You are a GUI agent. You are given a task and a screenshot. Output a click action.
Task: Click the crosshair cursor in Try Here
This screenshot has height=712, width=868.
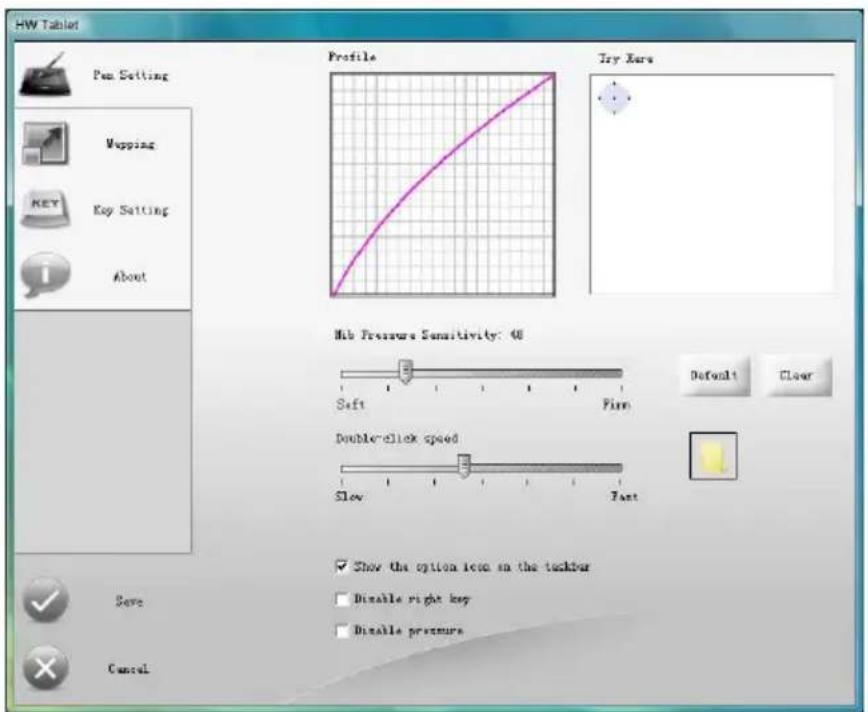(x=614, y=99)
